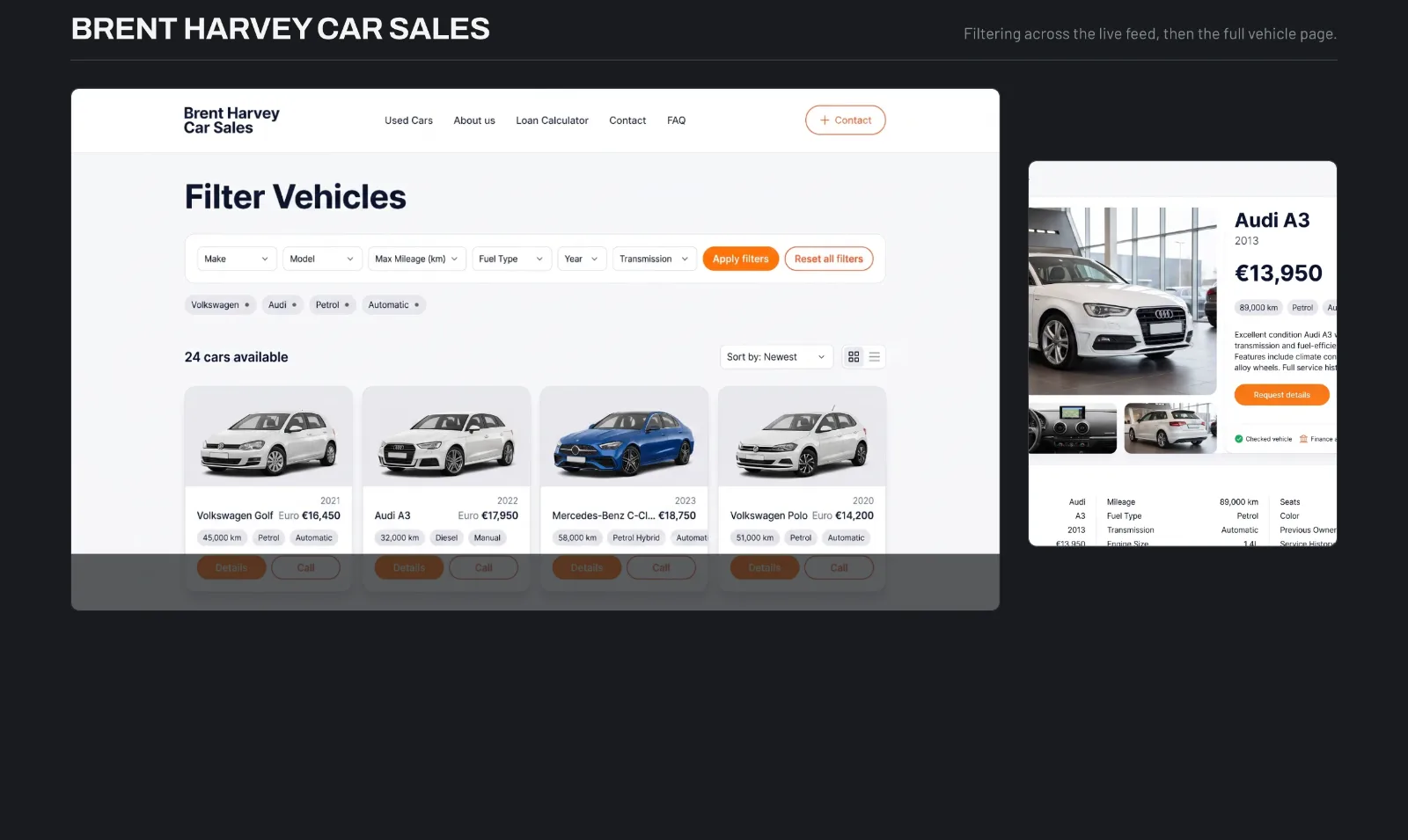The height and width of the screenshot is (840, 1408).
Task: Click Reset all filters button
Action: click(x=828, y=259)
